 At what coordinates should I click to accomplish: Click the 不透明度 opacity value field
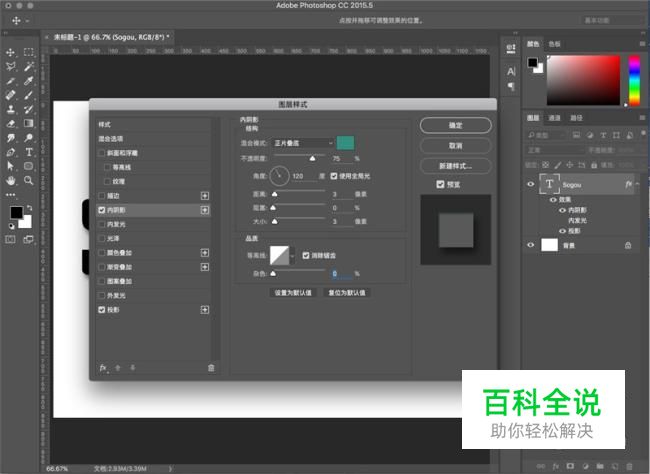[x=341, y=158]
